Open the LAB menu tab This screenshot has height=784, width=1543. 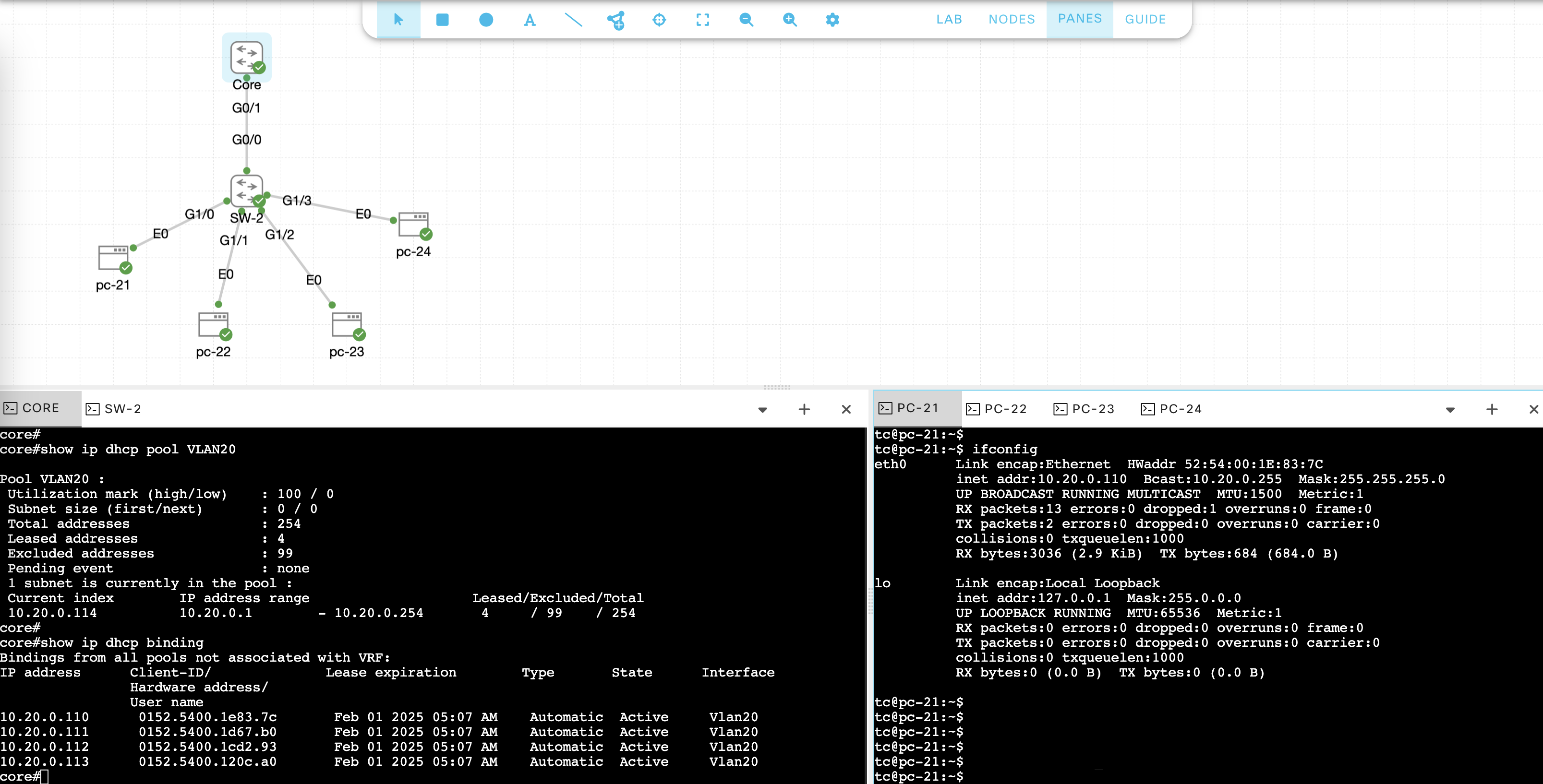tap(949, 19)
